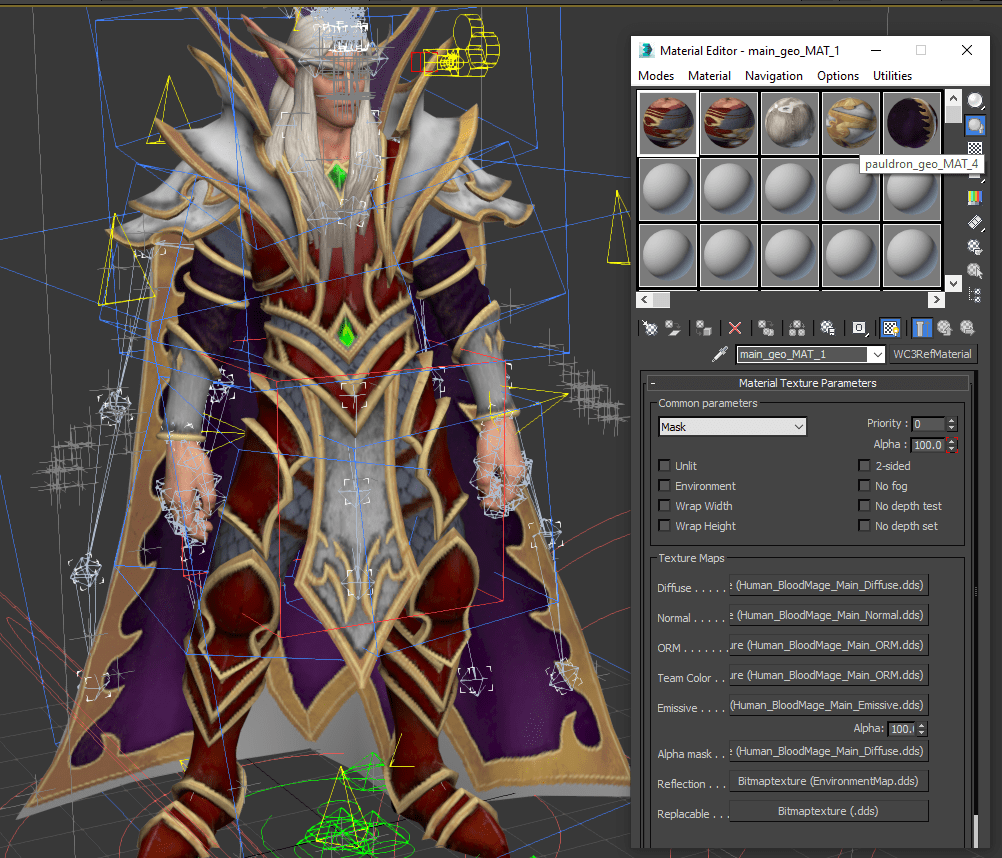Screen dimensions: 1002x858
Task: Open the Navigation menu
Action: coord(774,76)
